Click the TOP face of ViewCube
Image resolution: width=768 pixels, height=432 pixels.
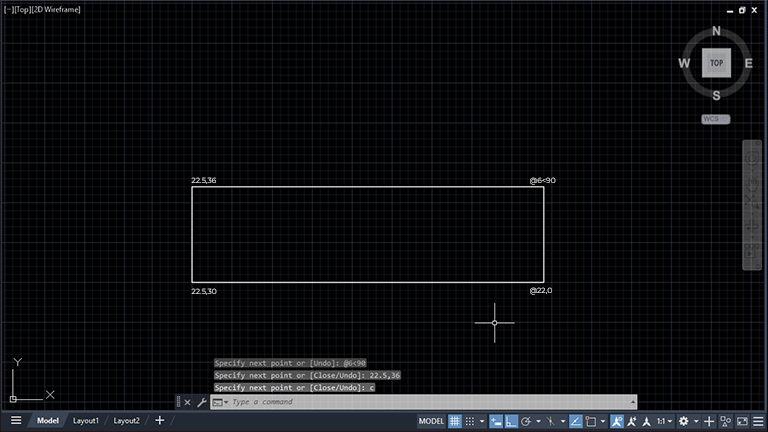point(716,63)
